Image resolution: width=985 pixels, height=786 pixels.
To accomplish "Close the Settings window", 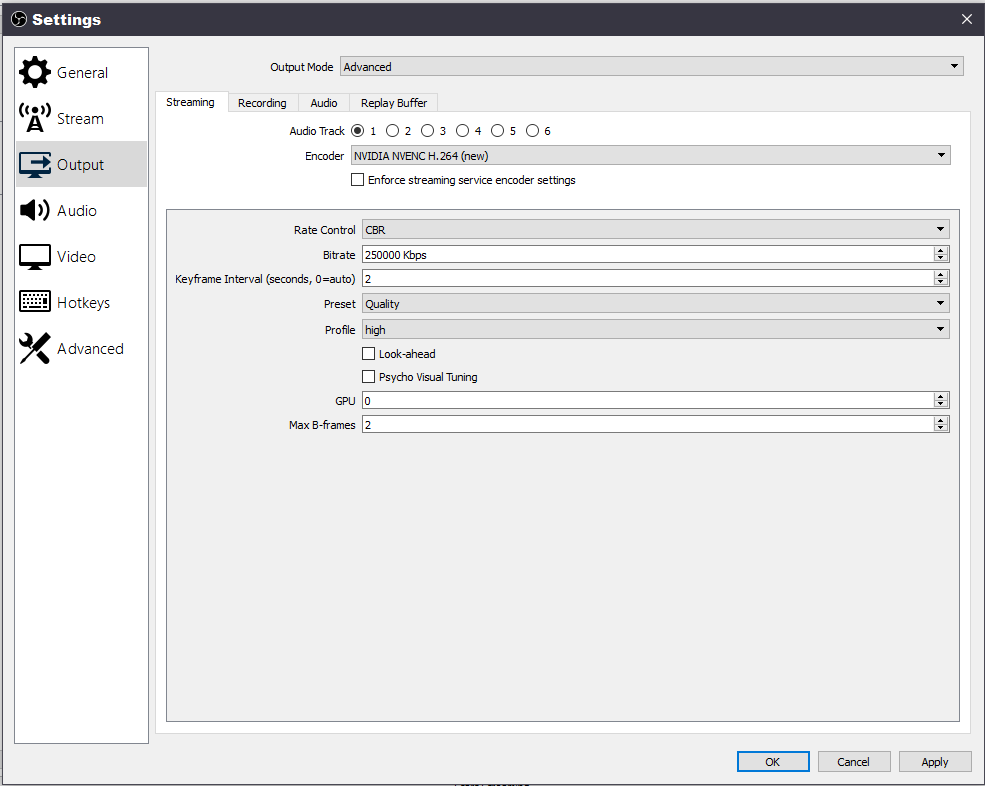I will pyautogui.click(x=967, y=19).
